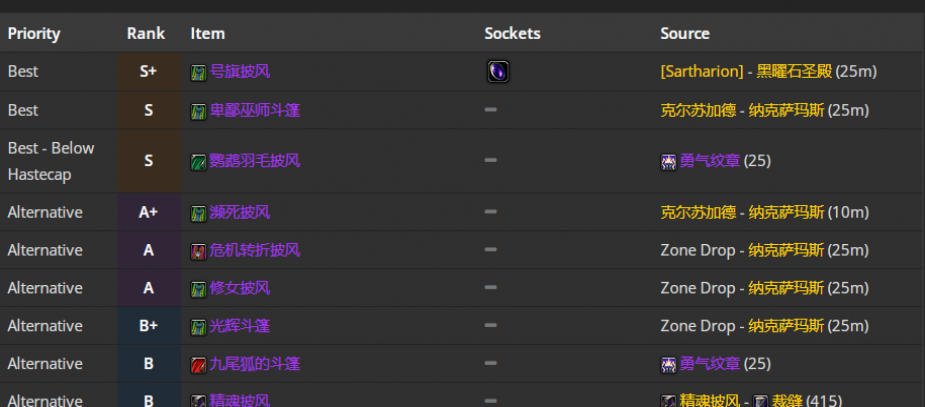
Task: Open the 黑曜石圣殿 raid link
Action: point(794,71)
